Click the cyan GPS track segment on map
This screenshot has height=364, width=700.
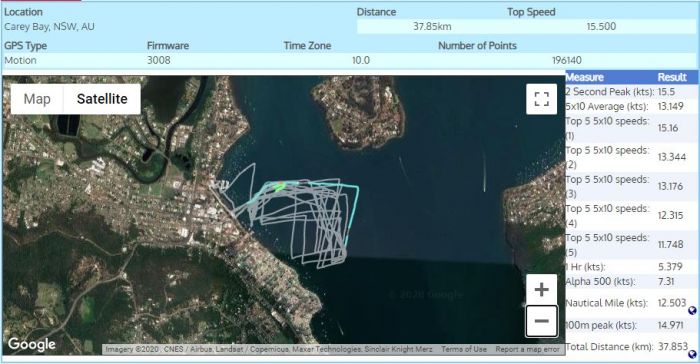354,209
